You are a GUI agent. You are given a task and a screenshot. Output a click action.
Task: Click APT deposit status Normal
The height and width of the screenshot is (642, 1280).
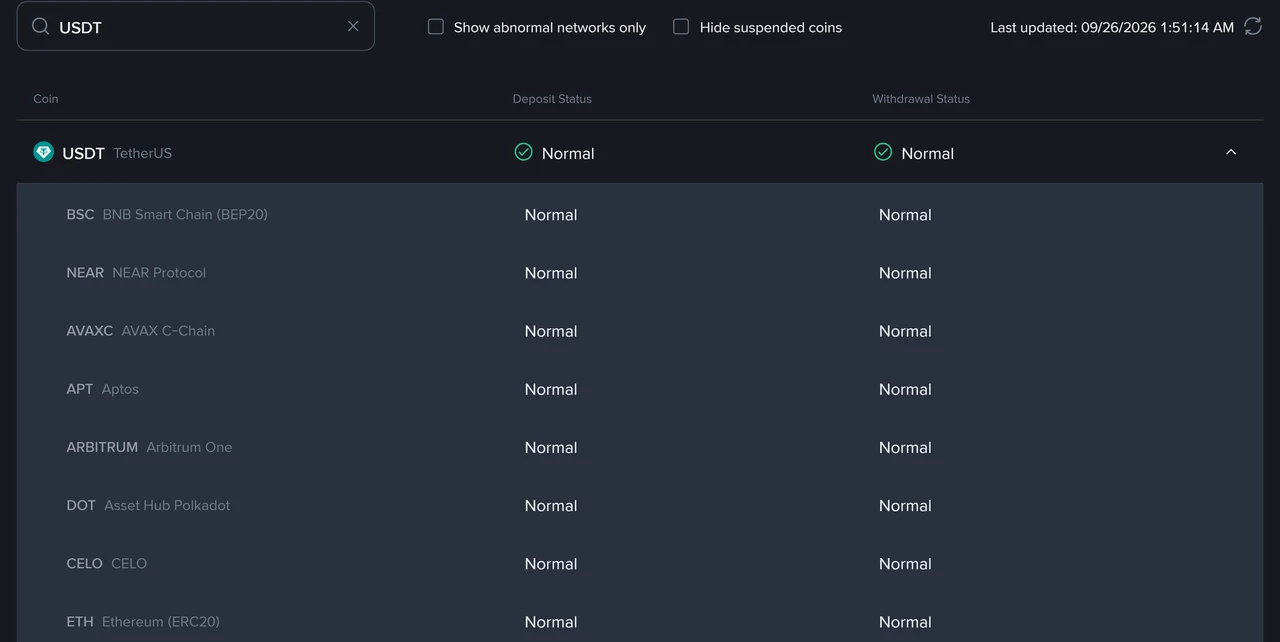[x=551, y=389]
